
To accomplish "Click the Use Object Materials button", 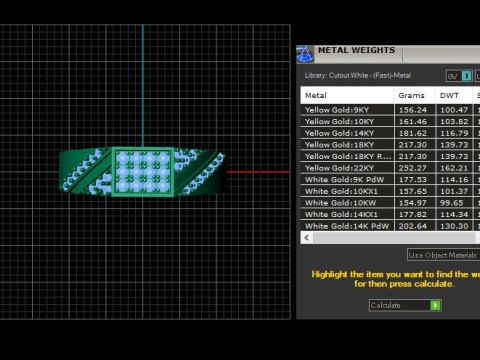I will (444, 255).
